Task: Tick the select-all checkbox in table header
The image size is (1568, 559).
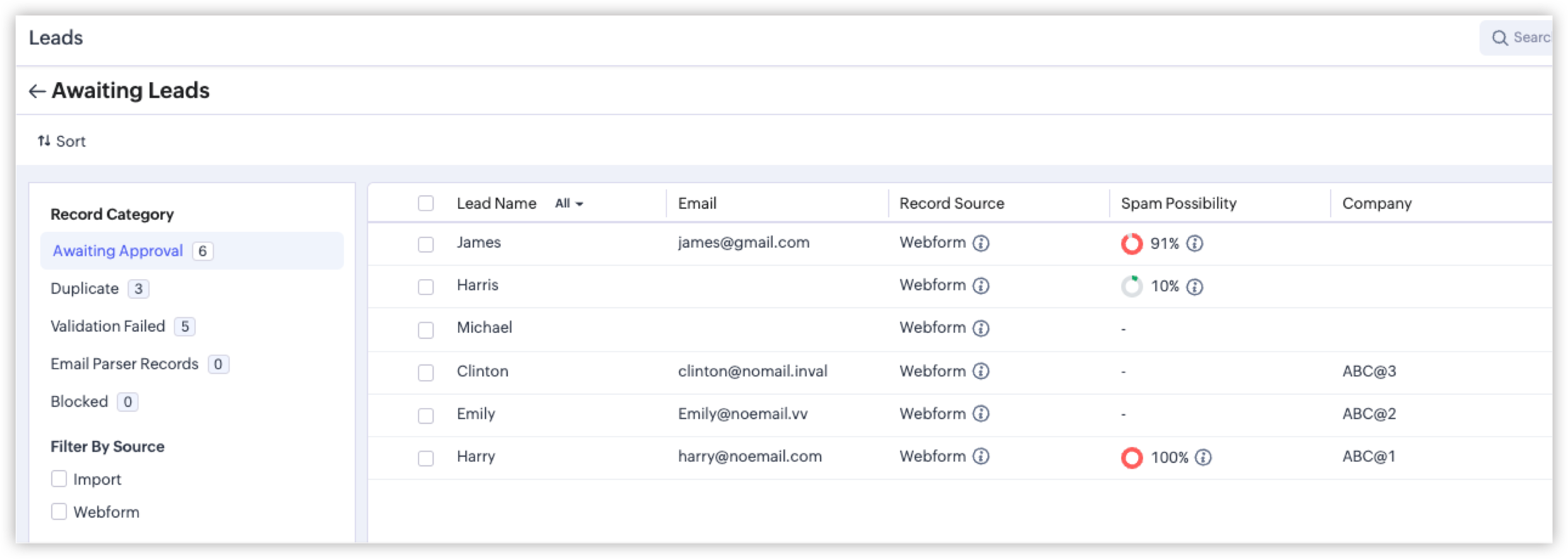Action: [426, 203]
